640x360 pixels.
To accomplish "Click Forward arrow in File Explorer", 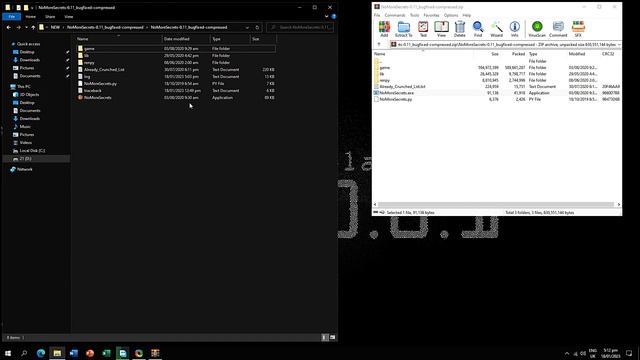I will coord(18,27).
